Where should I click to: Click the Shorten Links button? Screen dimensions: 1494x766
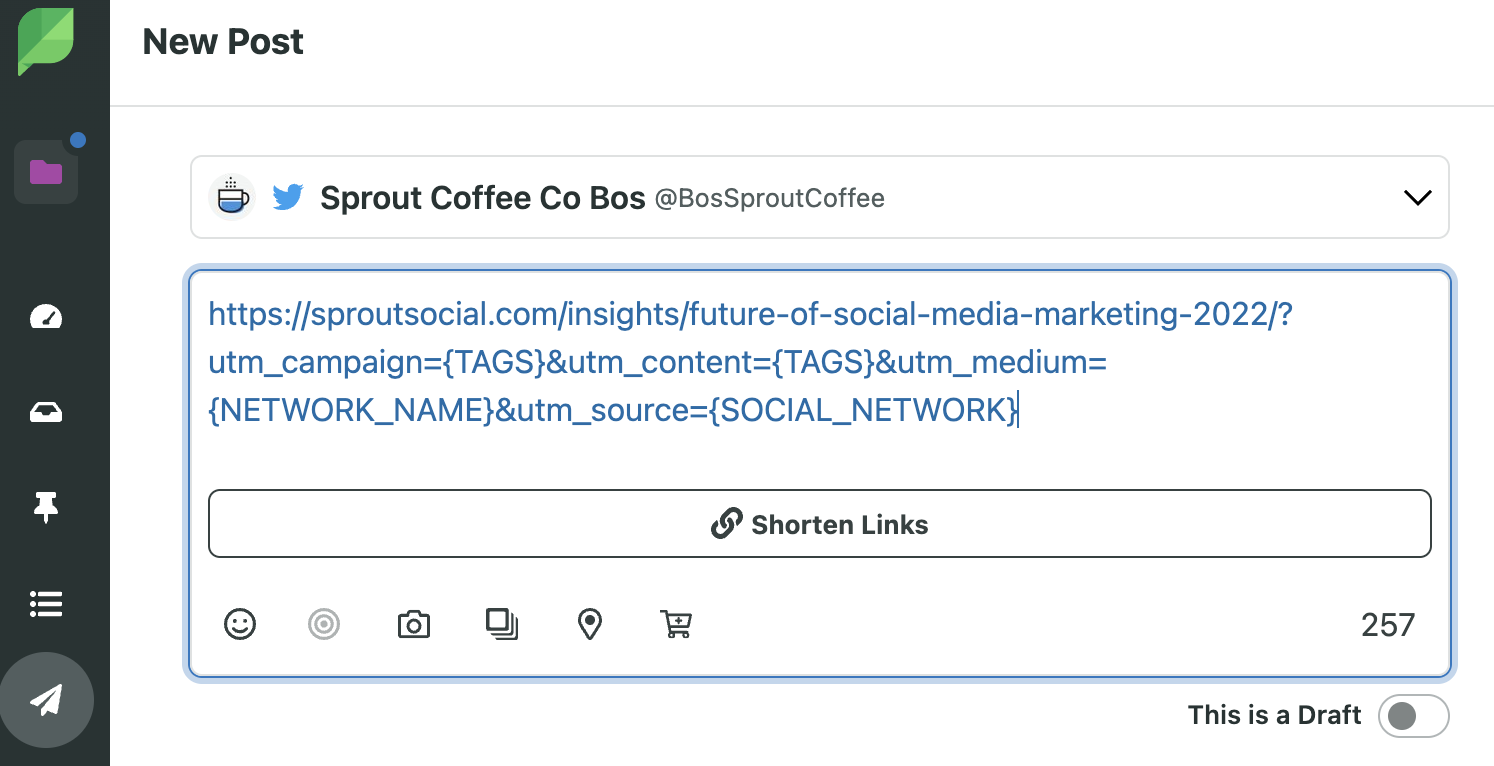[820, 523]
